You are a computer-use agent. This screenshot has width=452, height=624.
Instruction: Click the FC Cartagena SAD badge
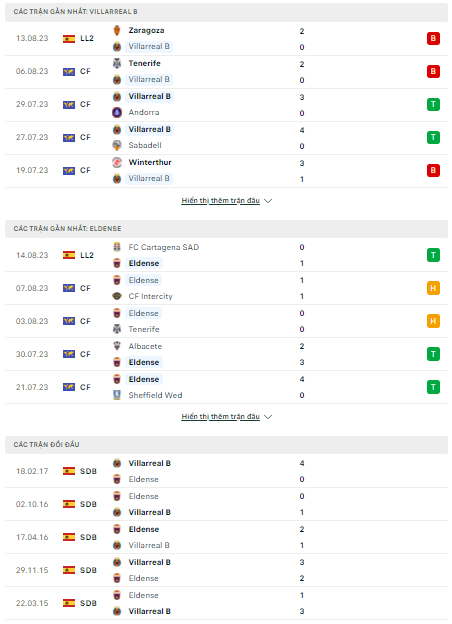(x=117, y=247)
